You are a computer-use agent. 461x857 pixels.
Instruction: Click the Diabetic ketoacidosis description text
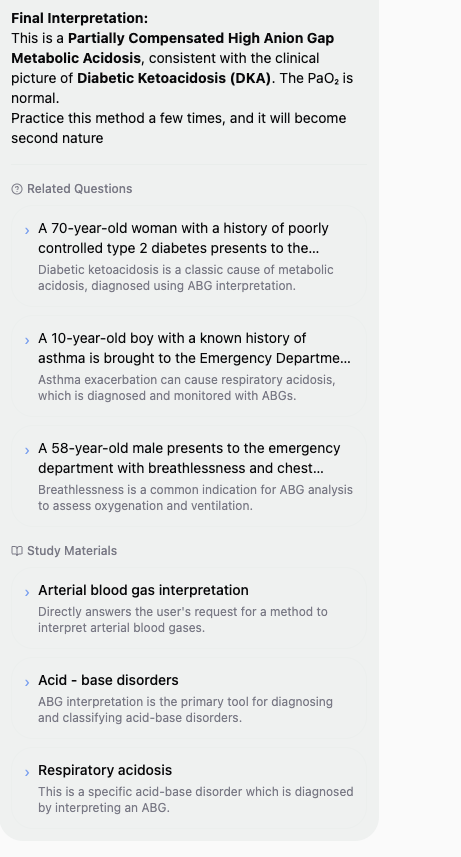tap(185, 278)
